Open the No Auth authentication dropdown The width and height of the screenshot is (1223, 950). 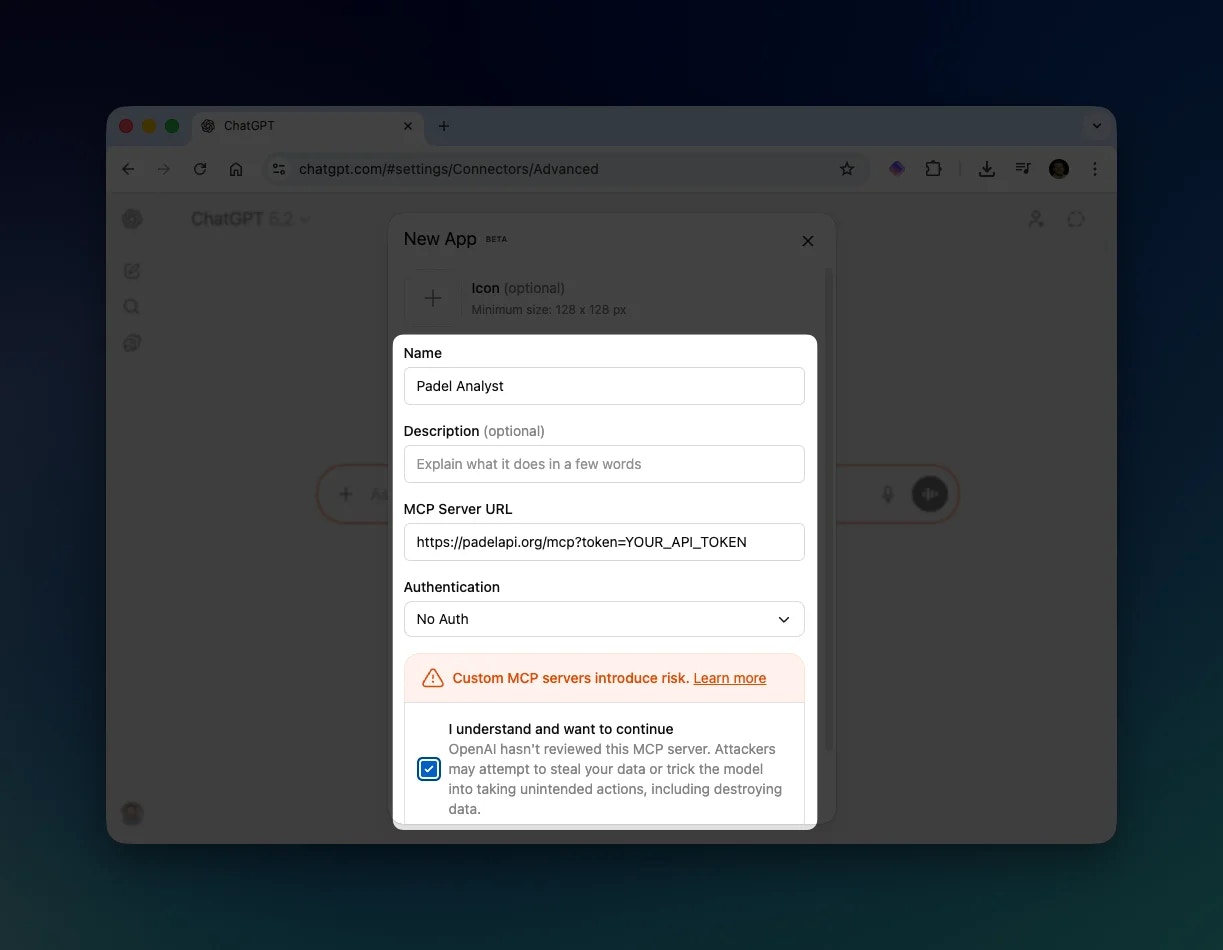click(x=604, y=619)
